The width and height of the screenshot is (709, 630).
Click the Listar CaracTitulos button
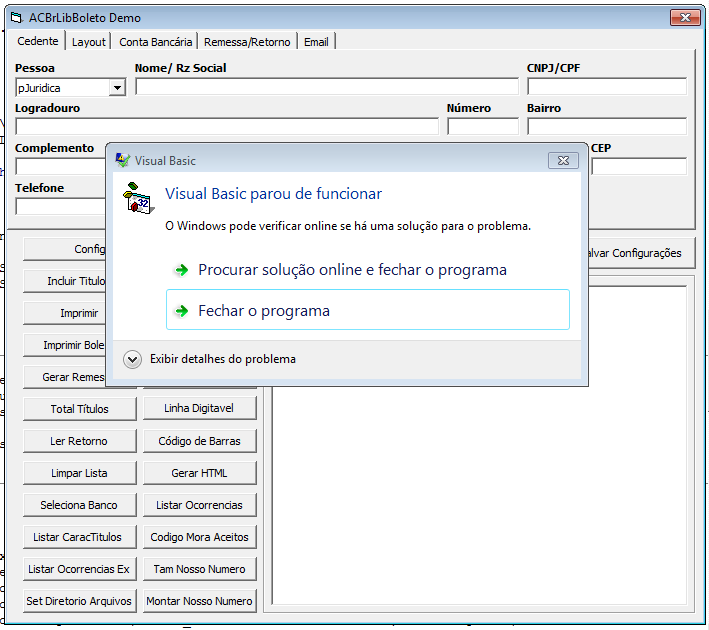click(80, 537)
